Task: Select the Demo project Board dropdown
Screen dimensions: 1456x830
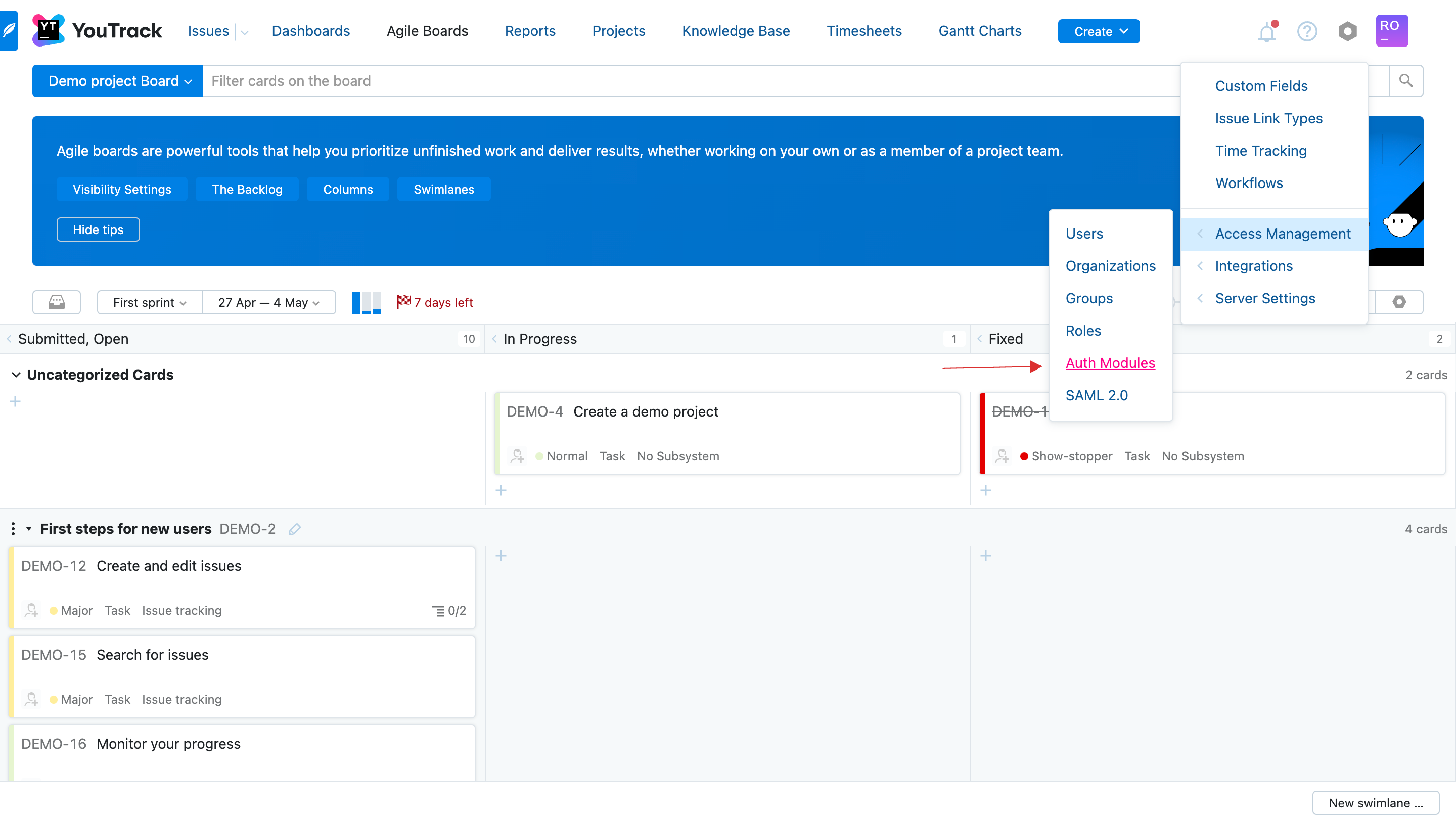Action: (x=118, y=81)
